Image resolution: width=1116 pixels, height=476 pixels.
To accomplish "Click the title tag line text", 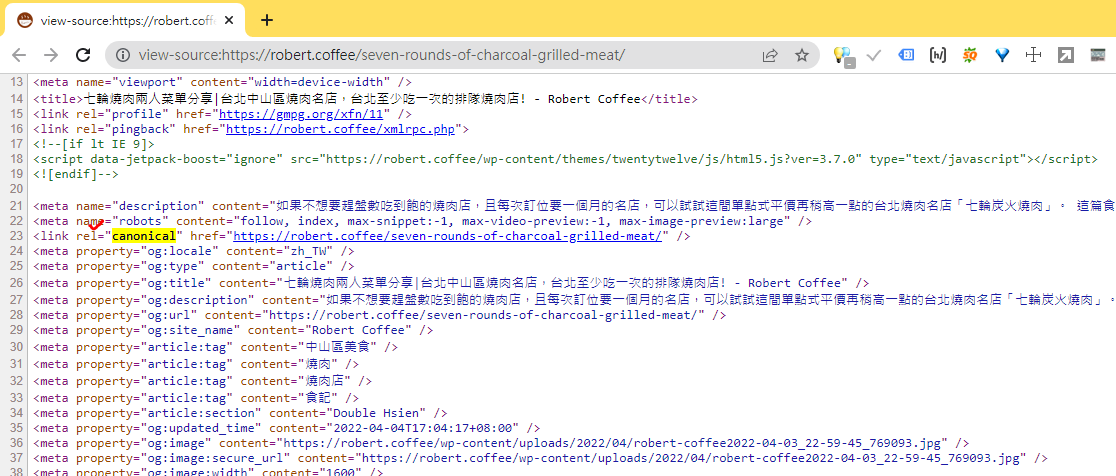I will tap(365, 99).
